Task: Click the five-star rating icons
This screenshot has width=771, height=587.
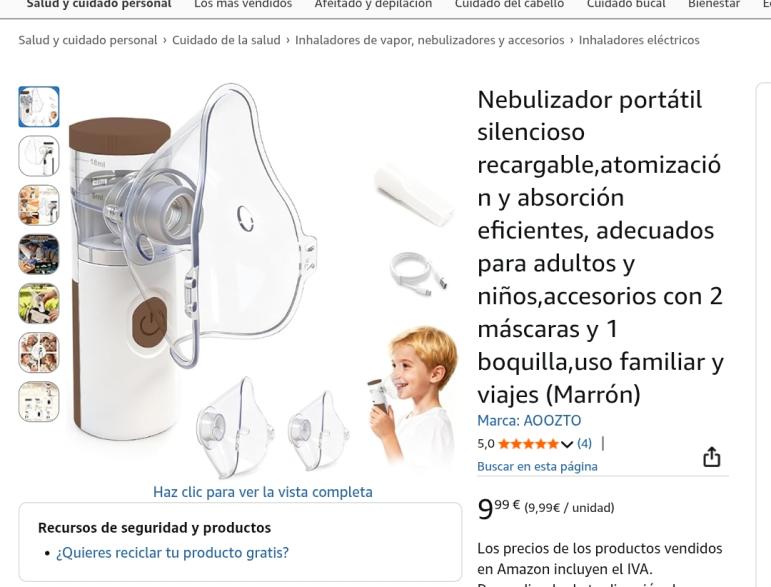Action: [528, 444]
